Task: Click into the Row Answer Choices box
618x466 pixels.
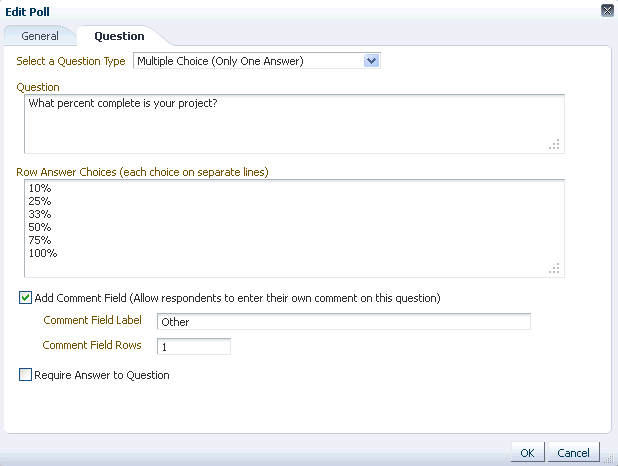Action: coord(294,228)
